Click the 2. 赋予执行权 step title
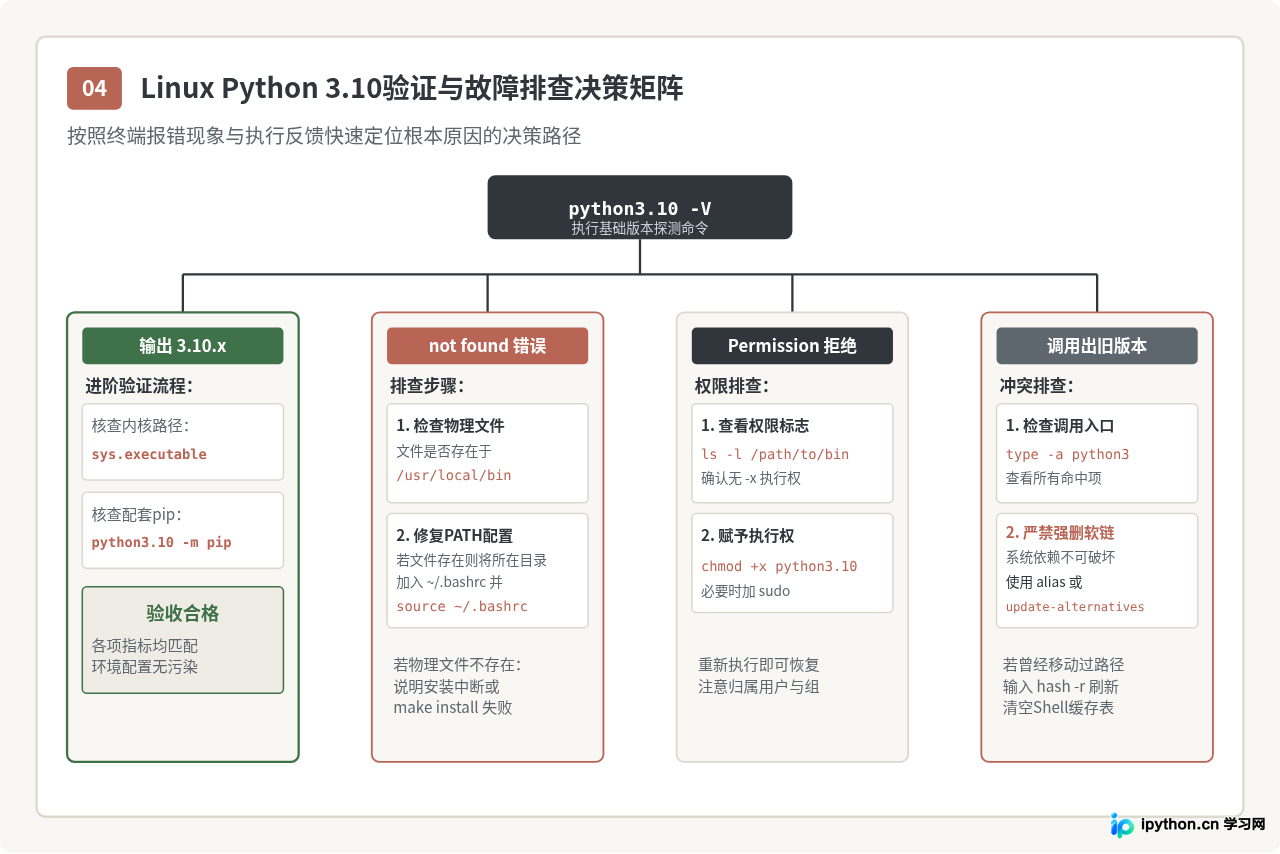The image size is (1280, 854). coord(747,535)
